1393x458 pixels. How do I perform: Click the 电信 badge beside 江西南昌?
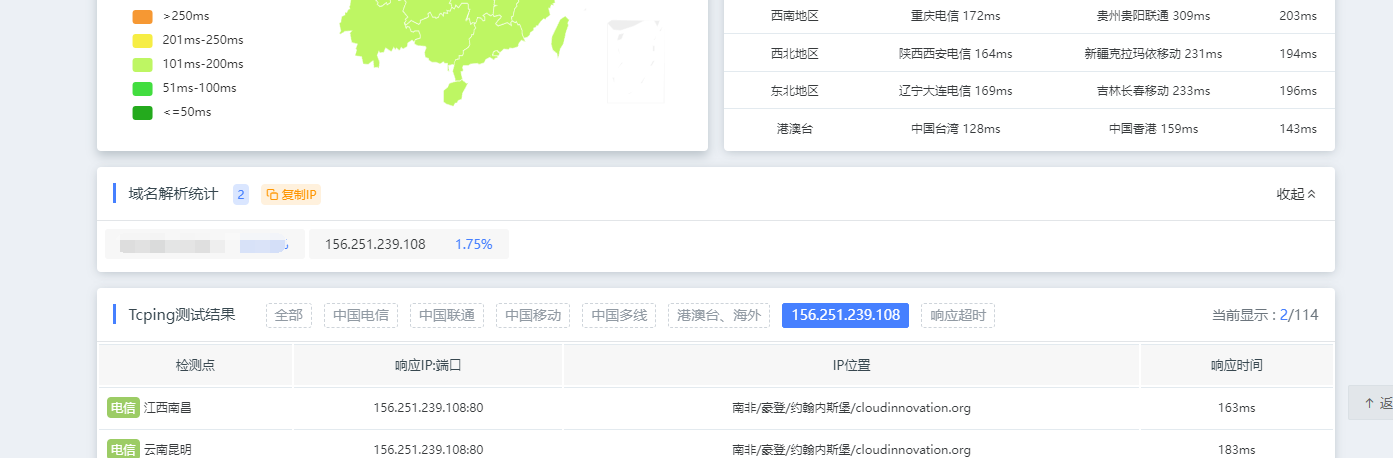[x=123, y=407]
